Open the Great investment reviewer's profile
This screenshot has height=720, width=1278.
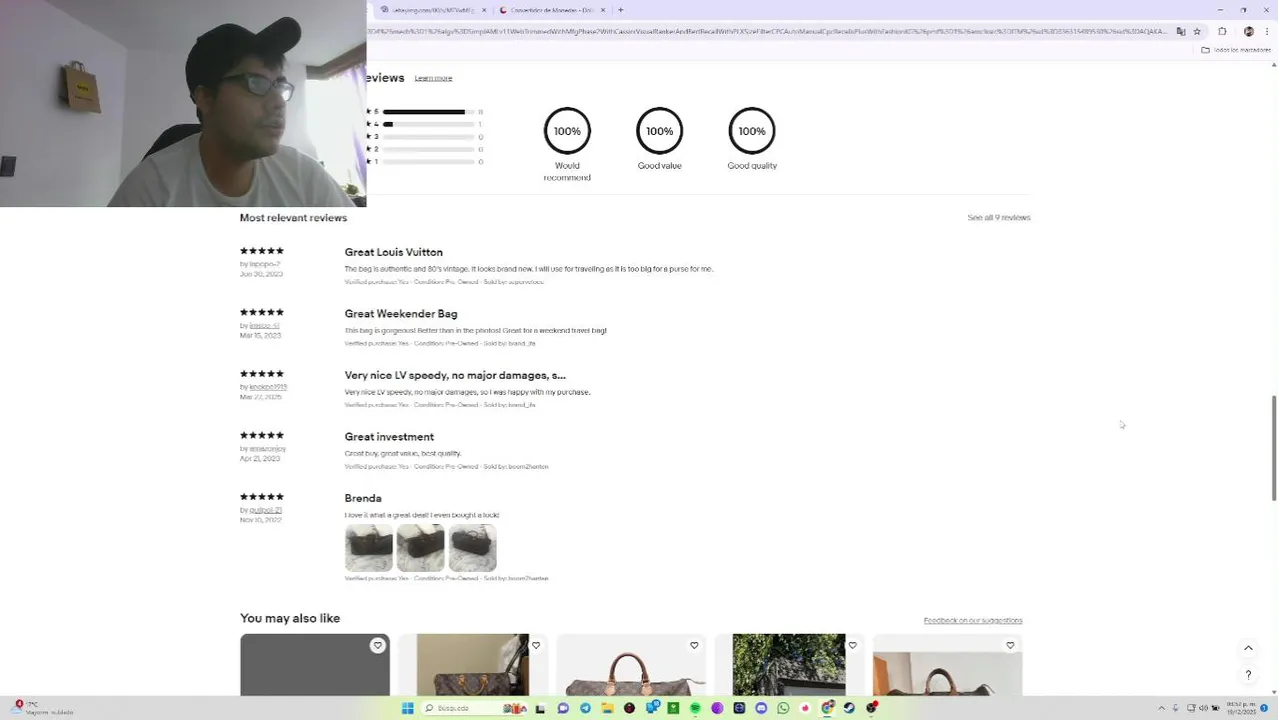click(x=268, y=449)
